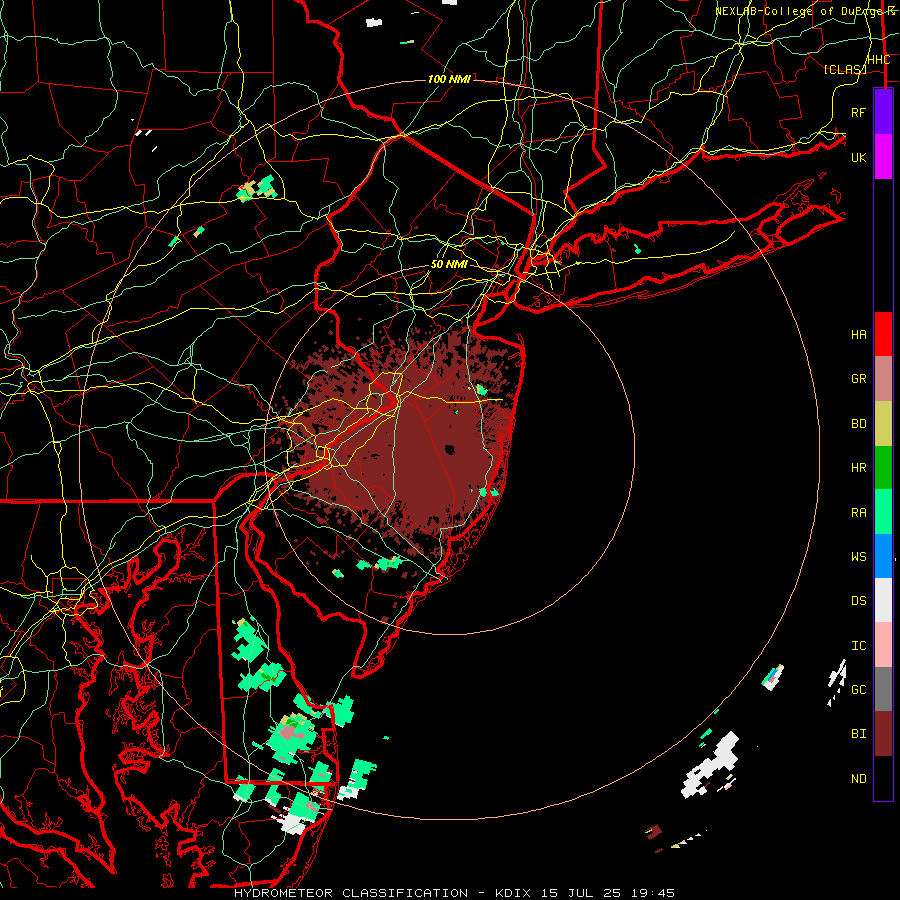Click the 'KDIX' radar site identifier
900x900 pixels.
[512, 893]
